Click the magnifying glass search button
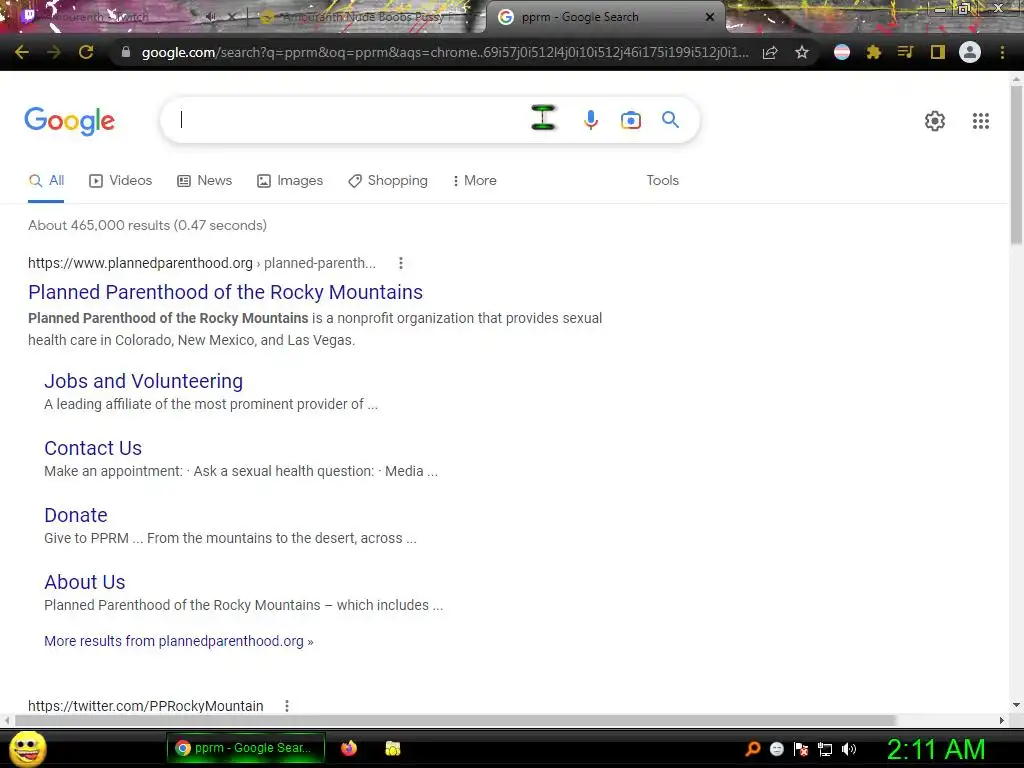The height and width of the screenshot is (768, 1024). 671,120
